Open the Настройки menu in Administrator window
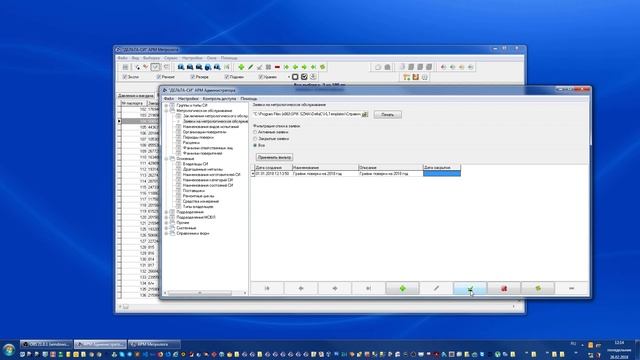 [188, 99]
